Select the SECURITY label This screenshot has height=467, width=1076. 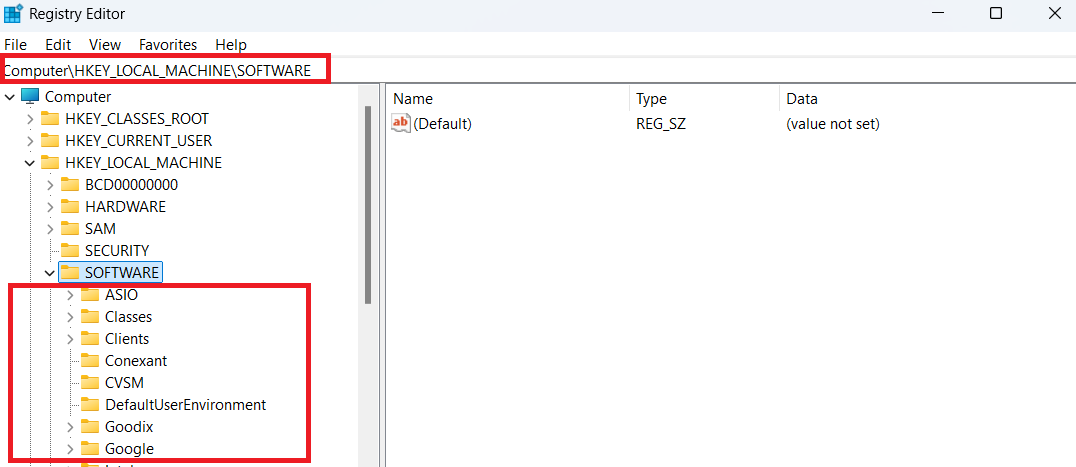[x=117, y=251]
